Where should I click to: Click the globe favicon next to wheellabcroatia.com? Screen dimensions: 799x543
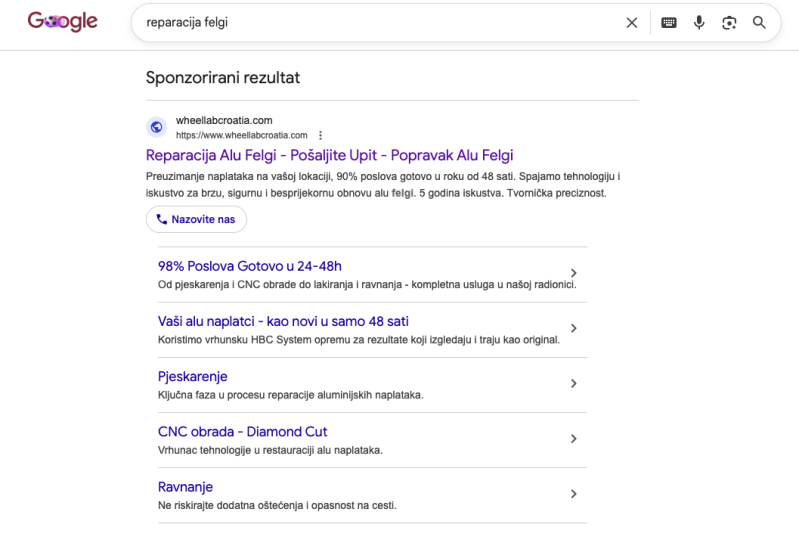pos(156,127)
